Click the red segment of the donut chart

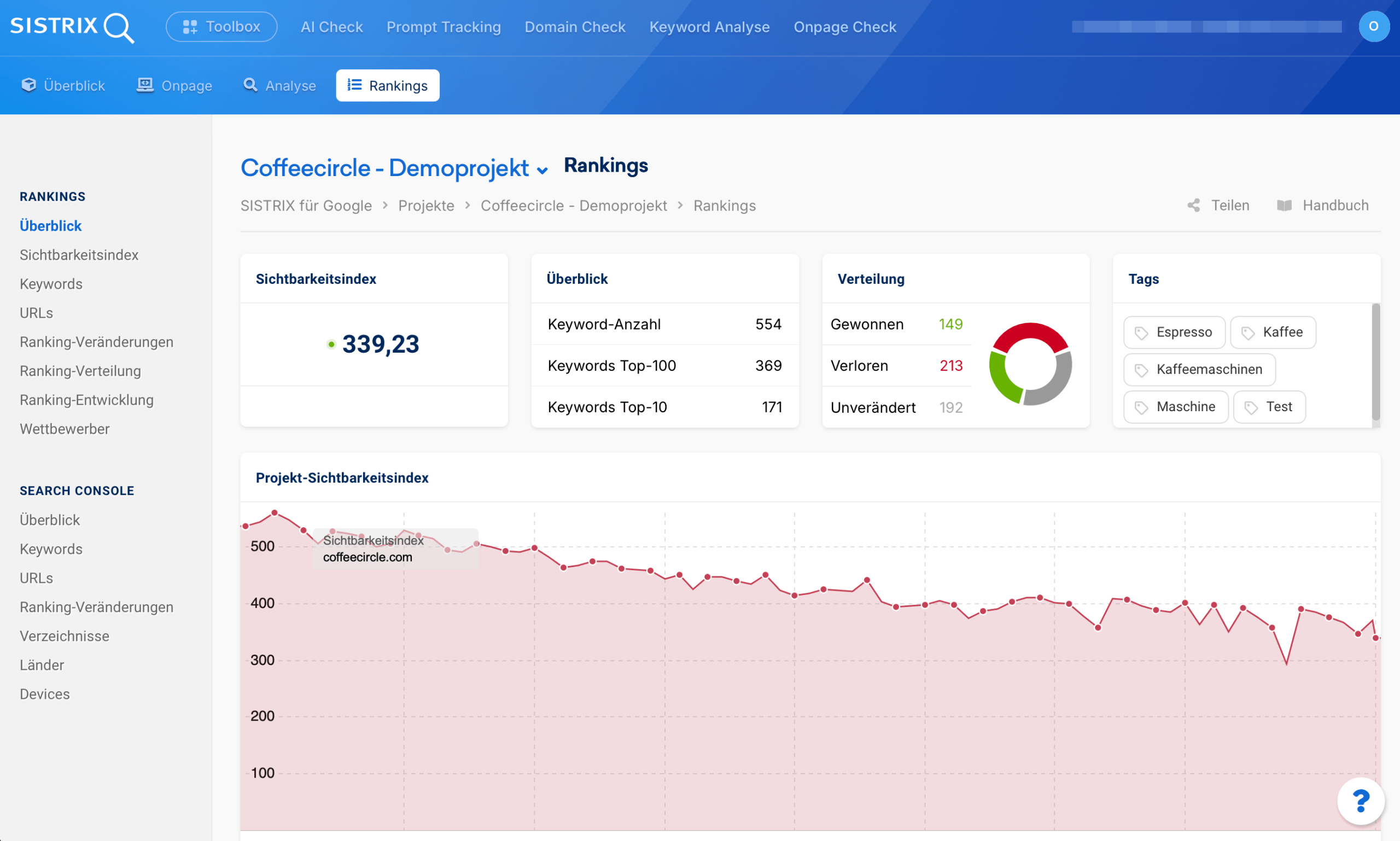(x=1030, y=331)
